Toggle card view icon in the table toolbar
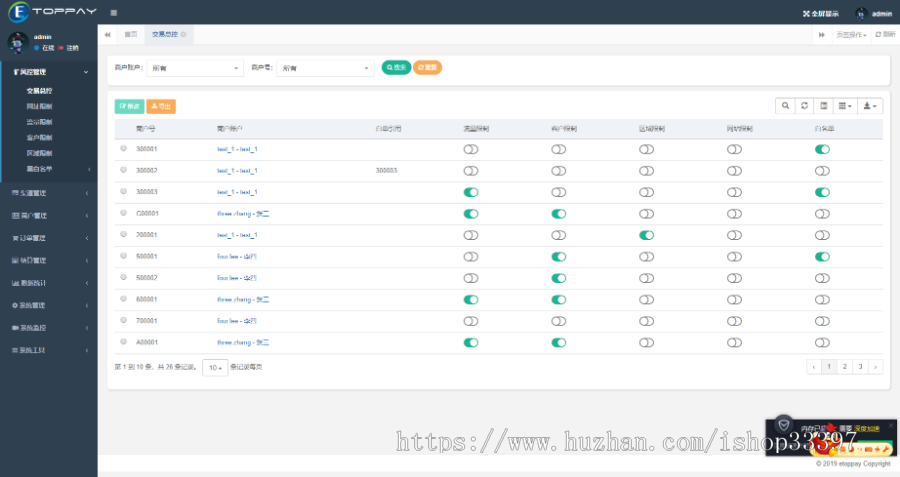 click(x=823, y=105)
